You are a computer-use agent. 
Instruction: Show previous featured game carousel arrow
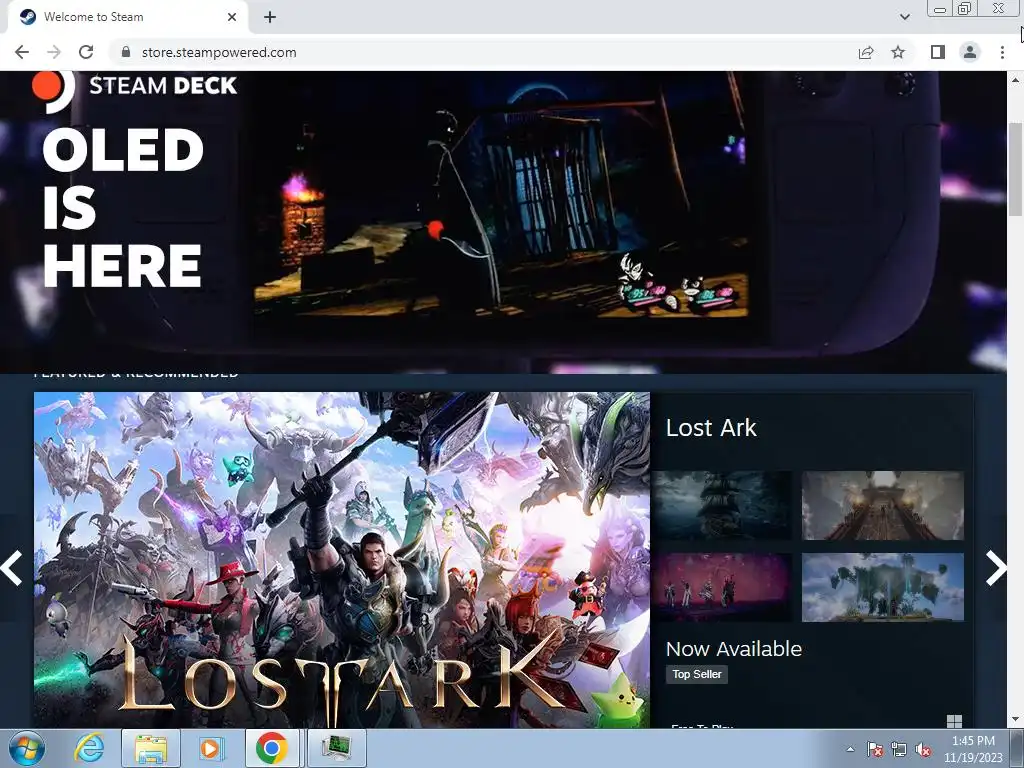pos(12,568)
